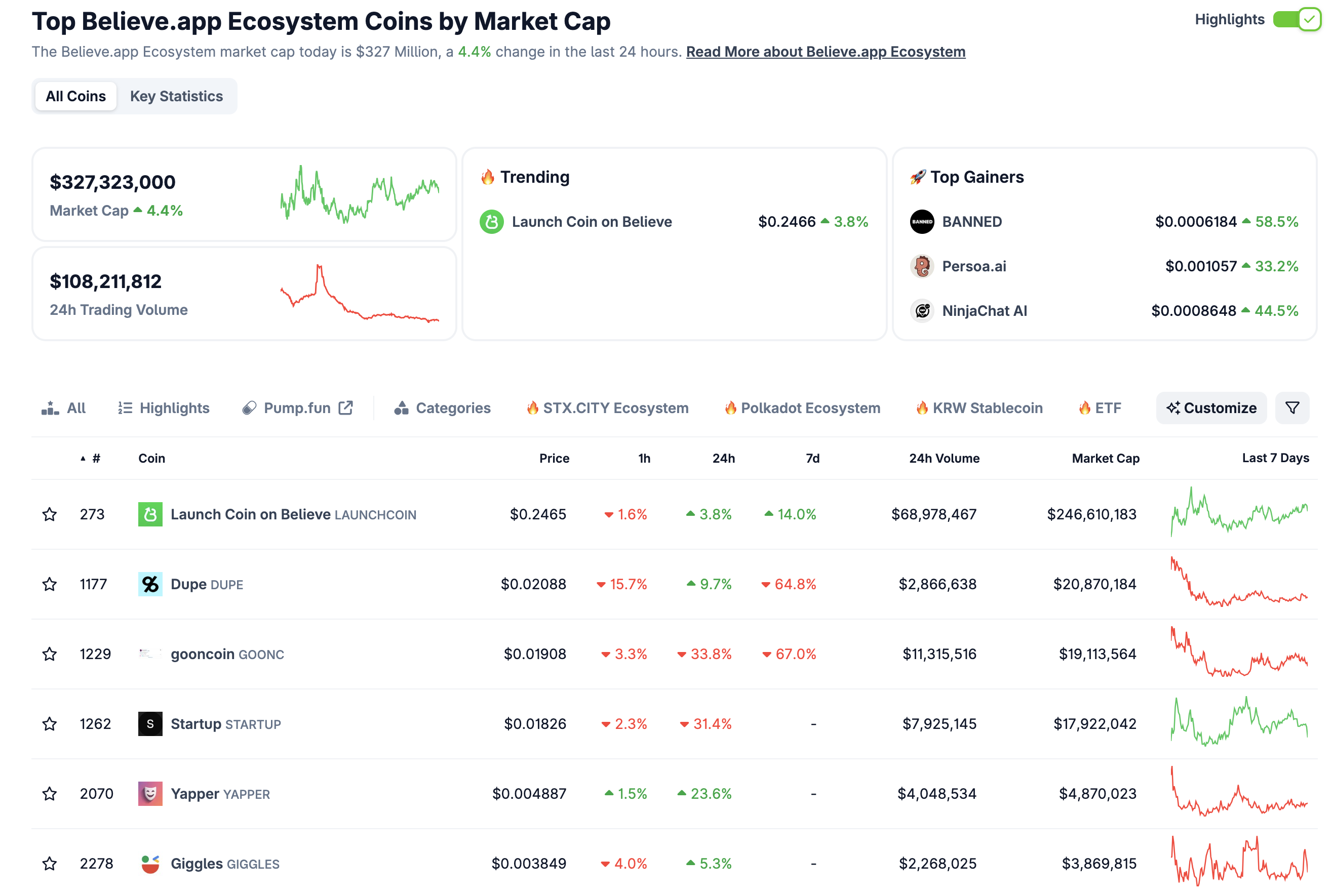1332x896 pixels.
Task: Click the Startup coin logo
Action: coord(150,723)
